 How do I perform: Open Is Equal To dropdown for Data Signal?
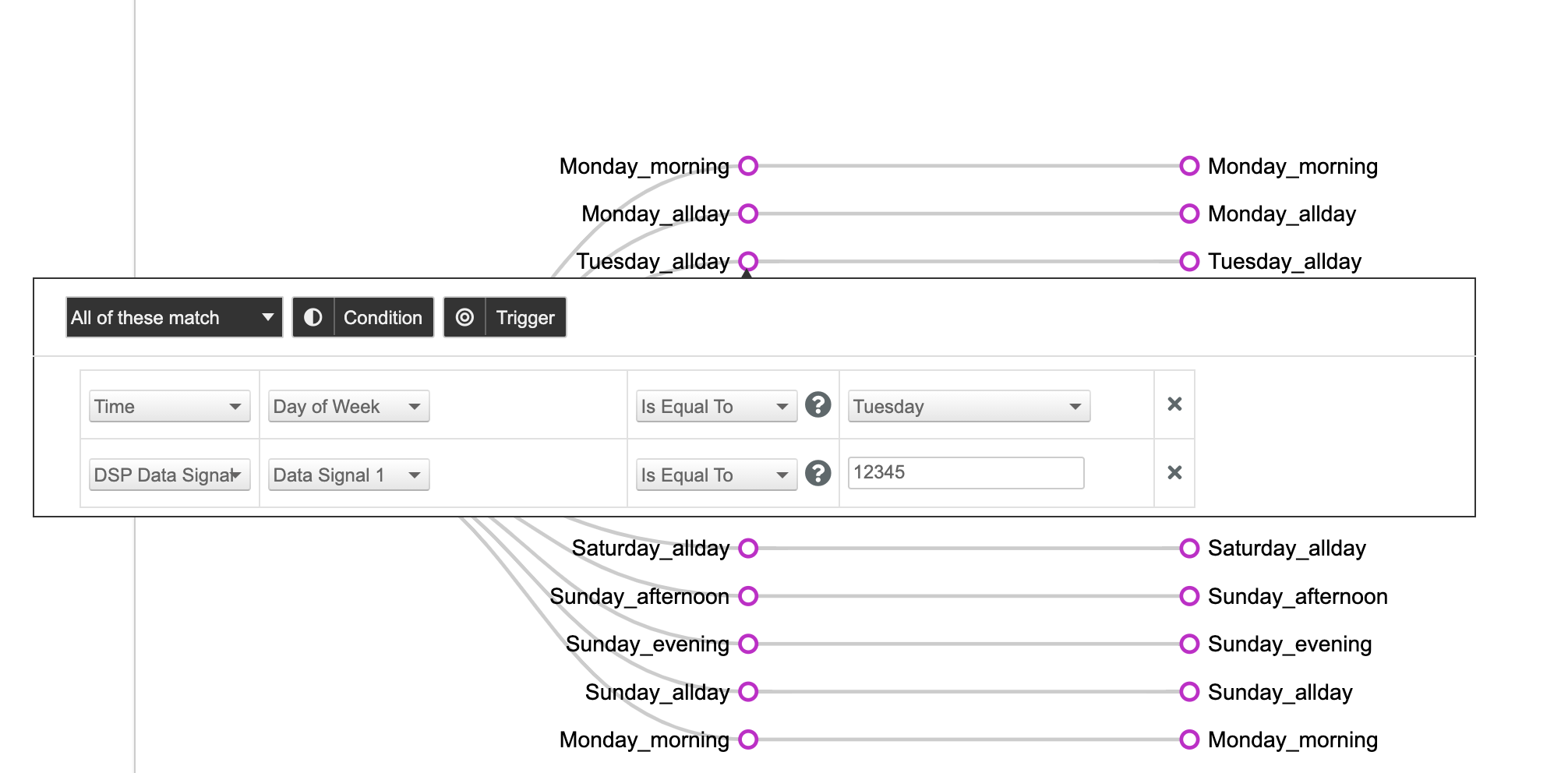tap(716, 475)
